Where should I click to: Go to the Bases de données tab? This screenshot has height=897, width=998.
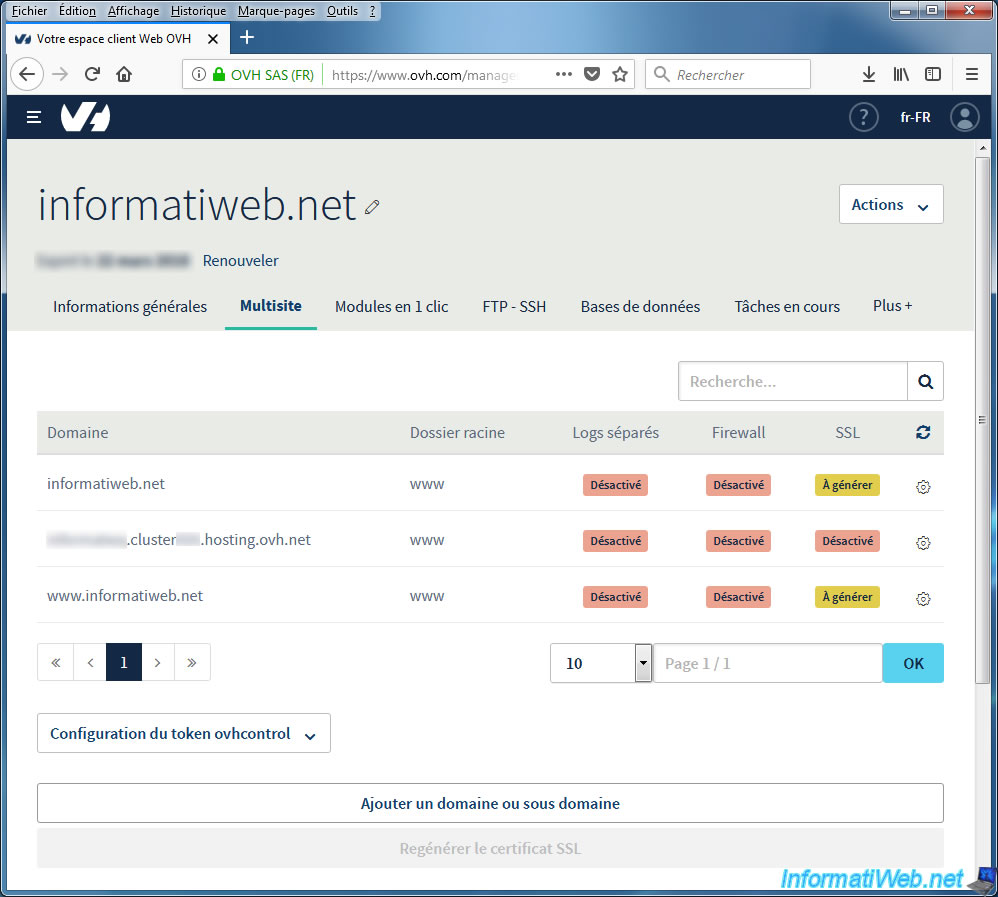(640, 306)
